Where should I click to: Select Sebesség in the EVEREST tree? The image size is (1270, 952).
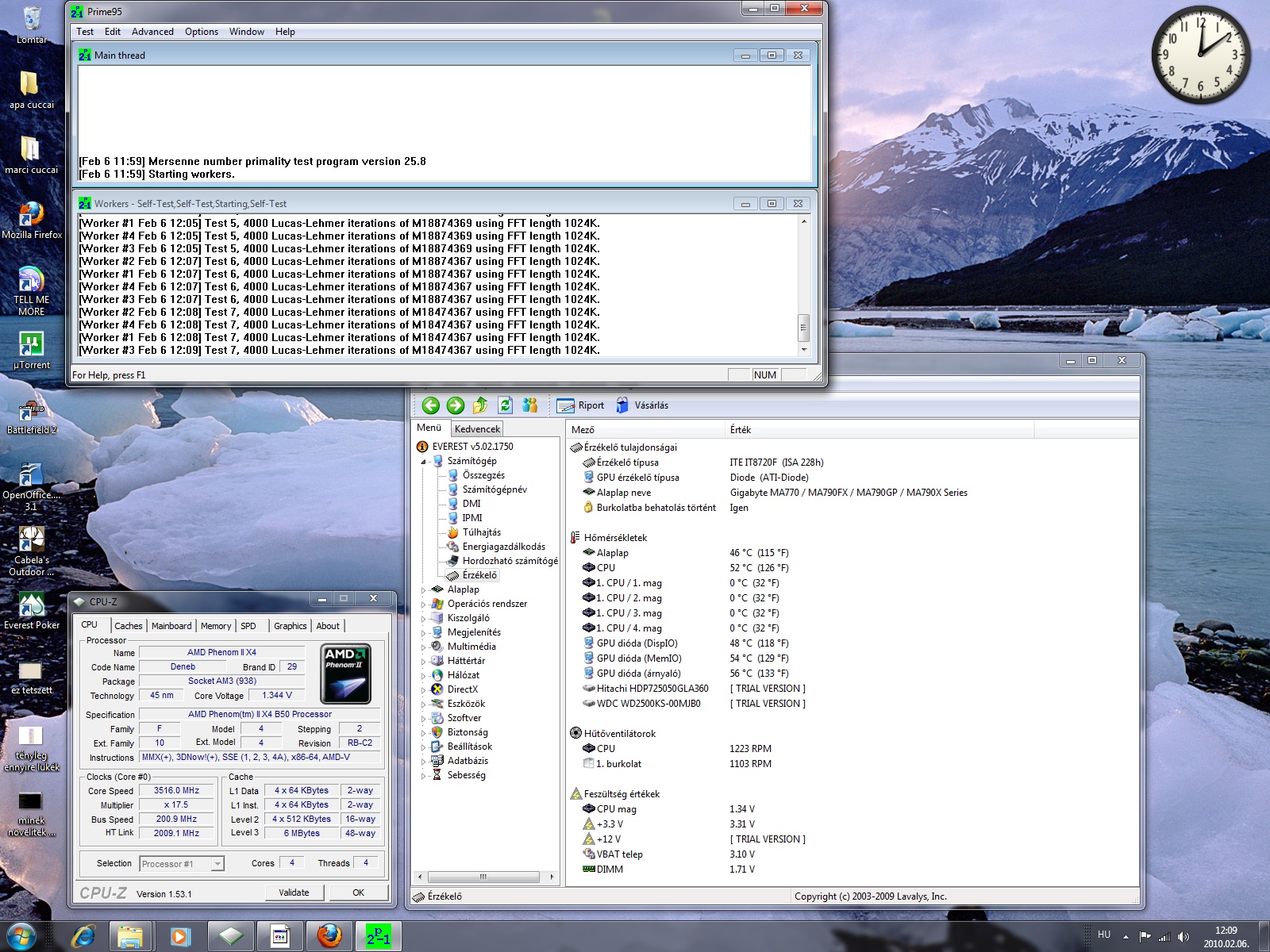pos(466,776)
